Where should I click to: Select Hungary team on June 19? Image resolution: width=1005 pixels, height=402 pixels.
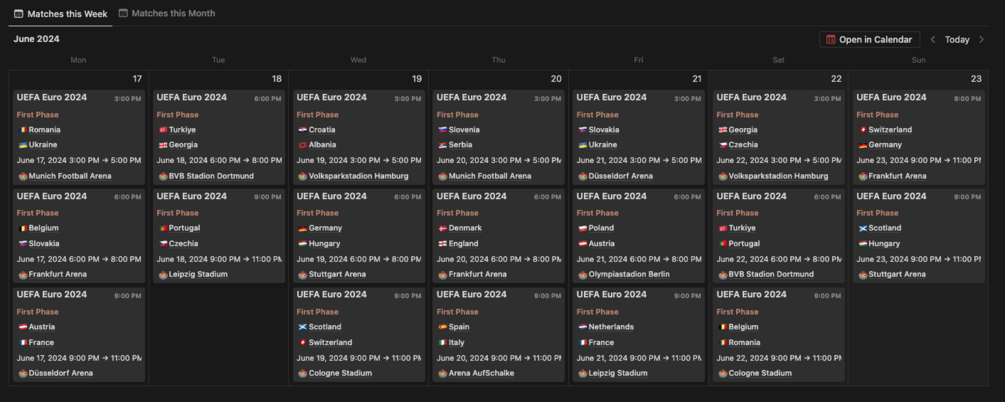[324, 244]
